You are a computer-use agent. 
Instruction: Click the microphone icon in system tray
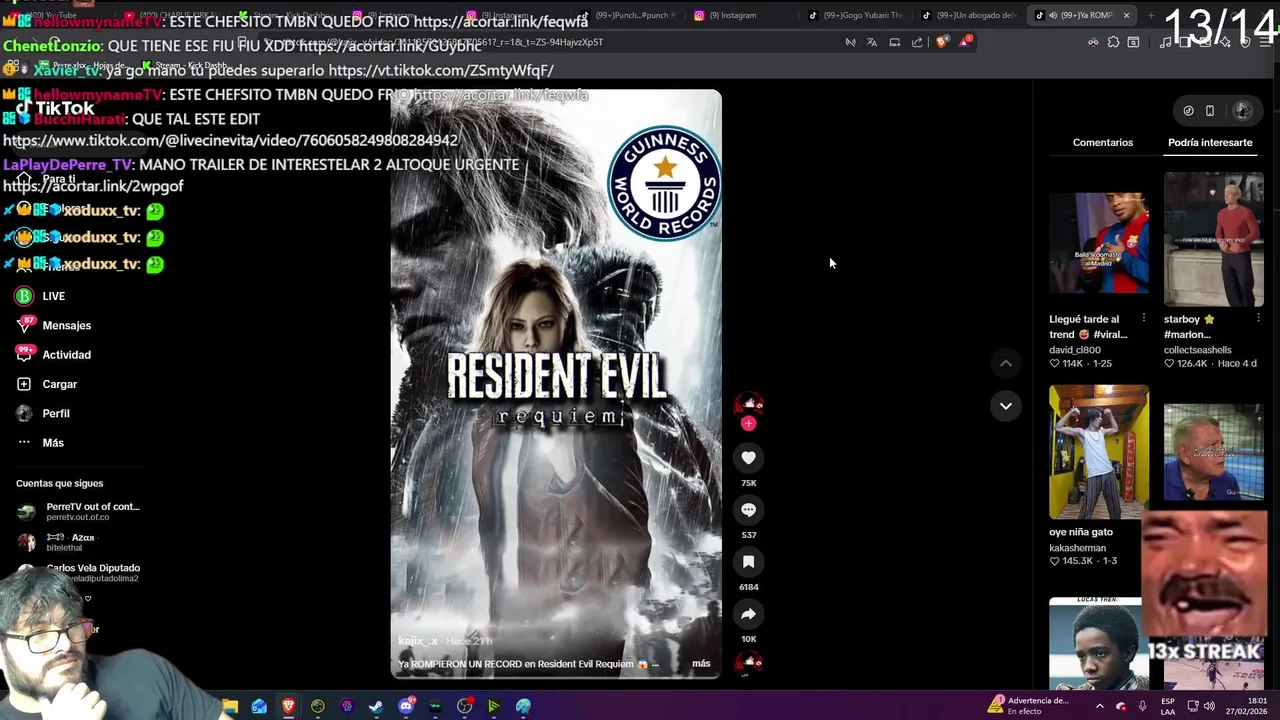tap(1142, 706)
